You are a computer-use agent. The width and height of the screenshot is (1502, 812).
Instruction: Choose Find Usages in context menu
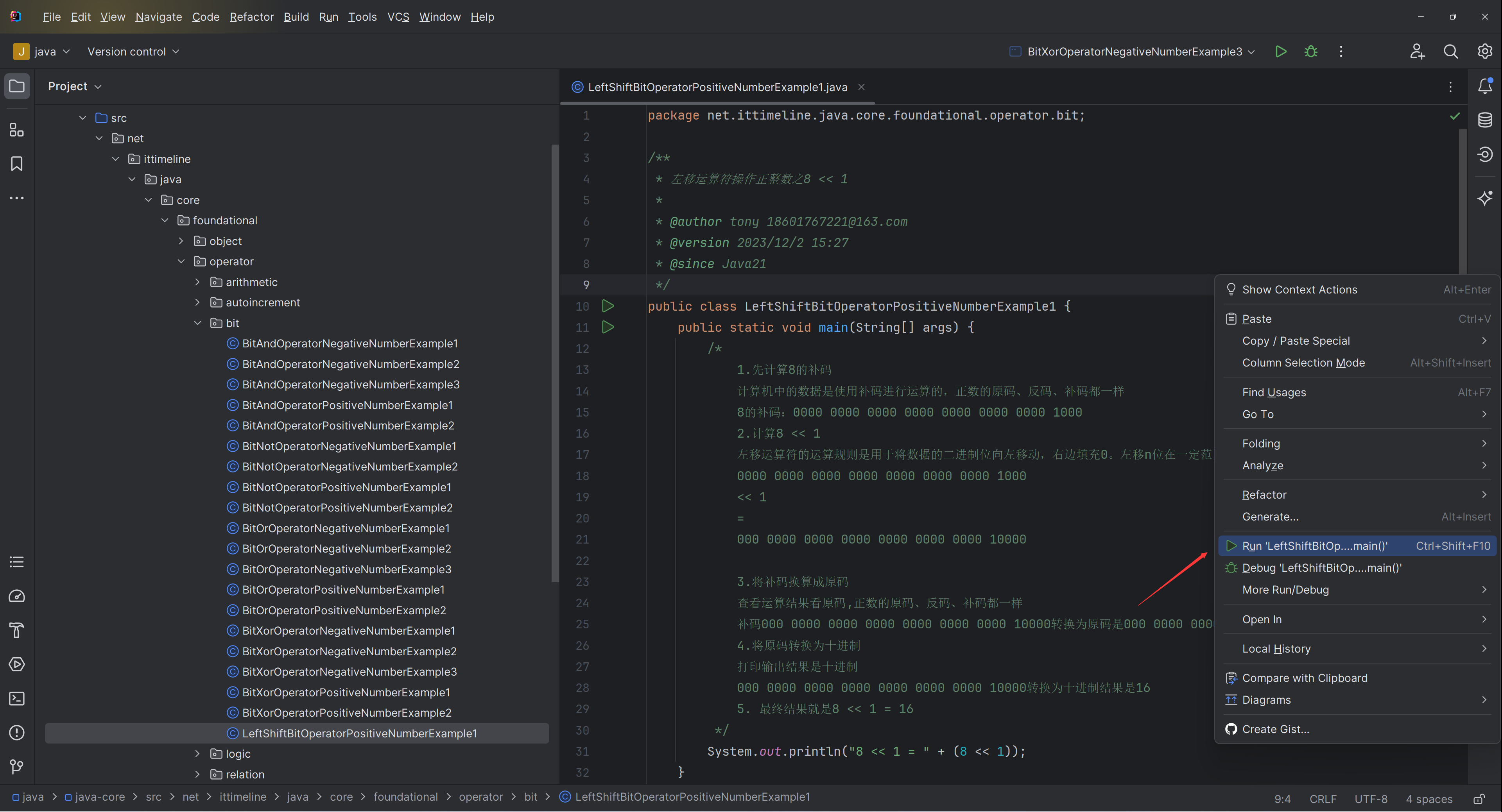click(x=1357, y=392)
